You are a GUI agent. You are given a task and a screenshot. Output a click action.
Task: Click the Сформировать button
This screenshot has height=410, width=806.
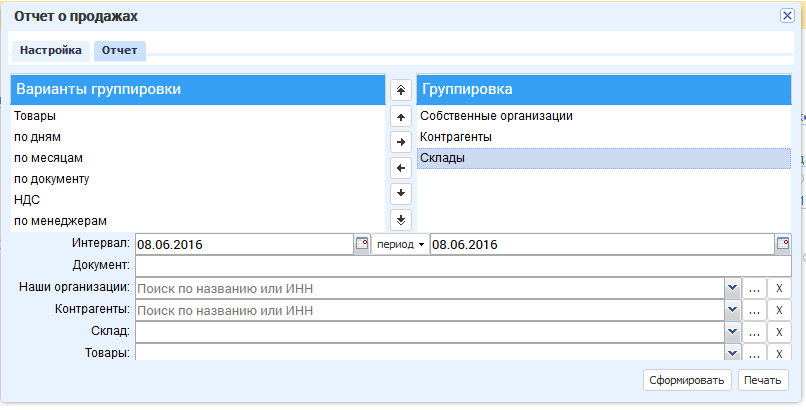pyautogui.click(x=687, y=380)
